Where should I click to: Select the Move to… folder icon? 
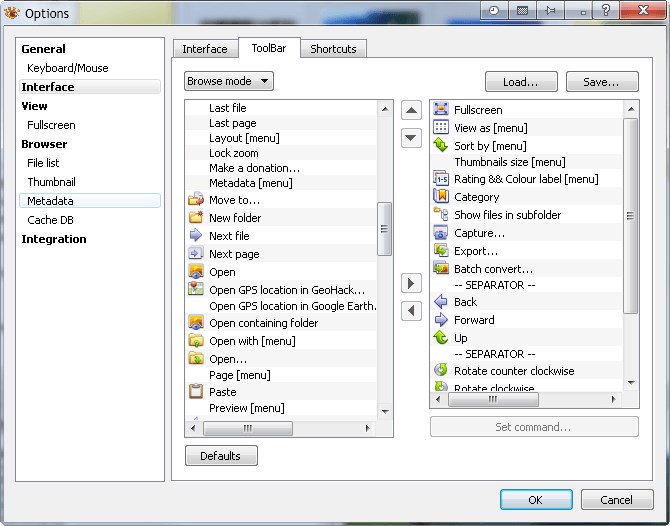(196, 199)
